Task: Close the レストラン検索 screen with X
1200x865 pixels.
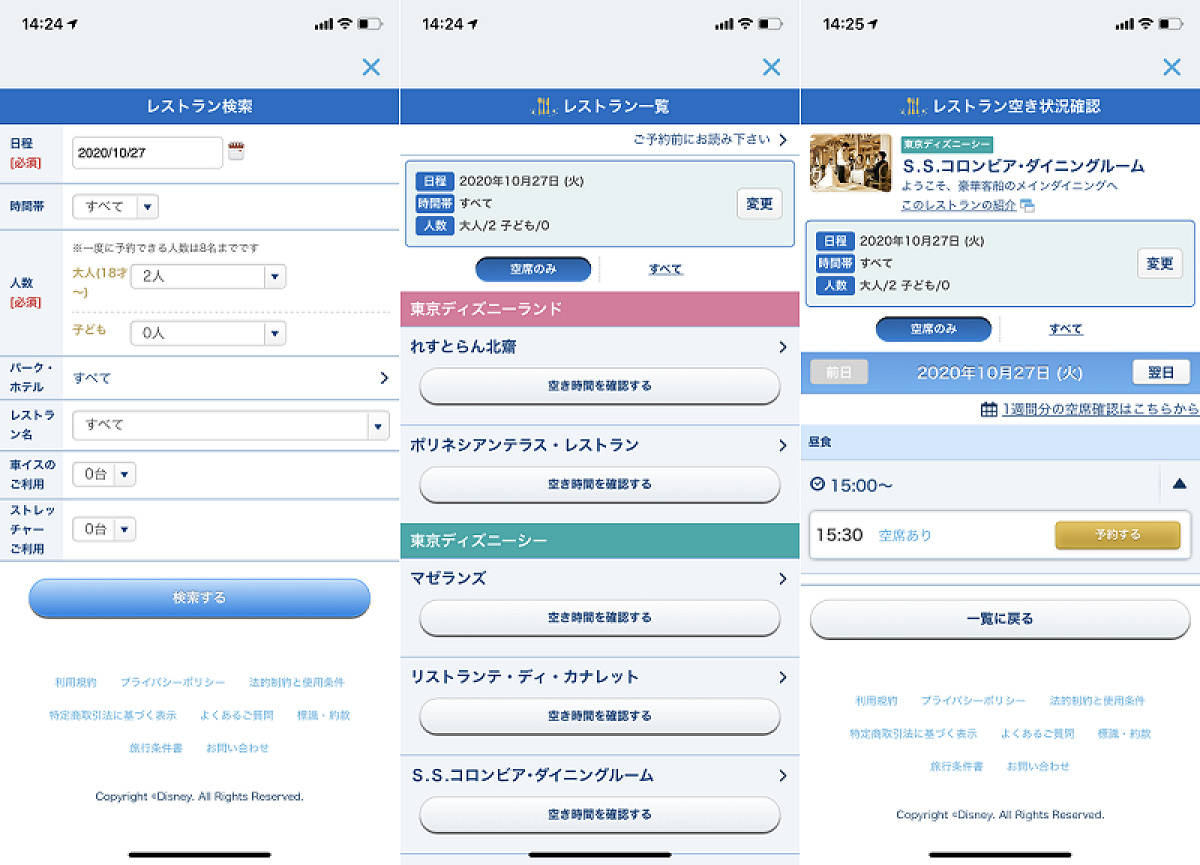Action: tap(371, 67)
